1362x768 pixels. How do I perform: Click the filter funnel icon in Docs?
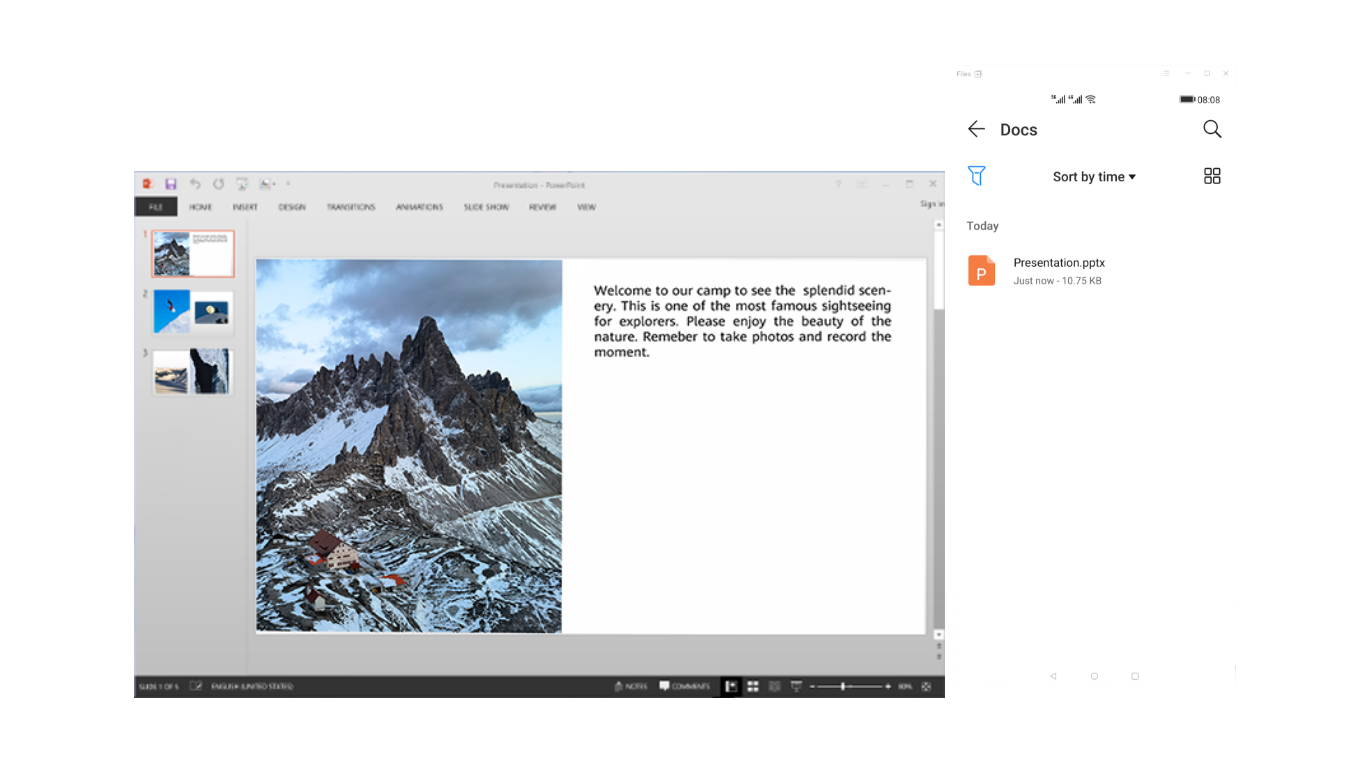[x=977, y=176]
